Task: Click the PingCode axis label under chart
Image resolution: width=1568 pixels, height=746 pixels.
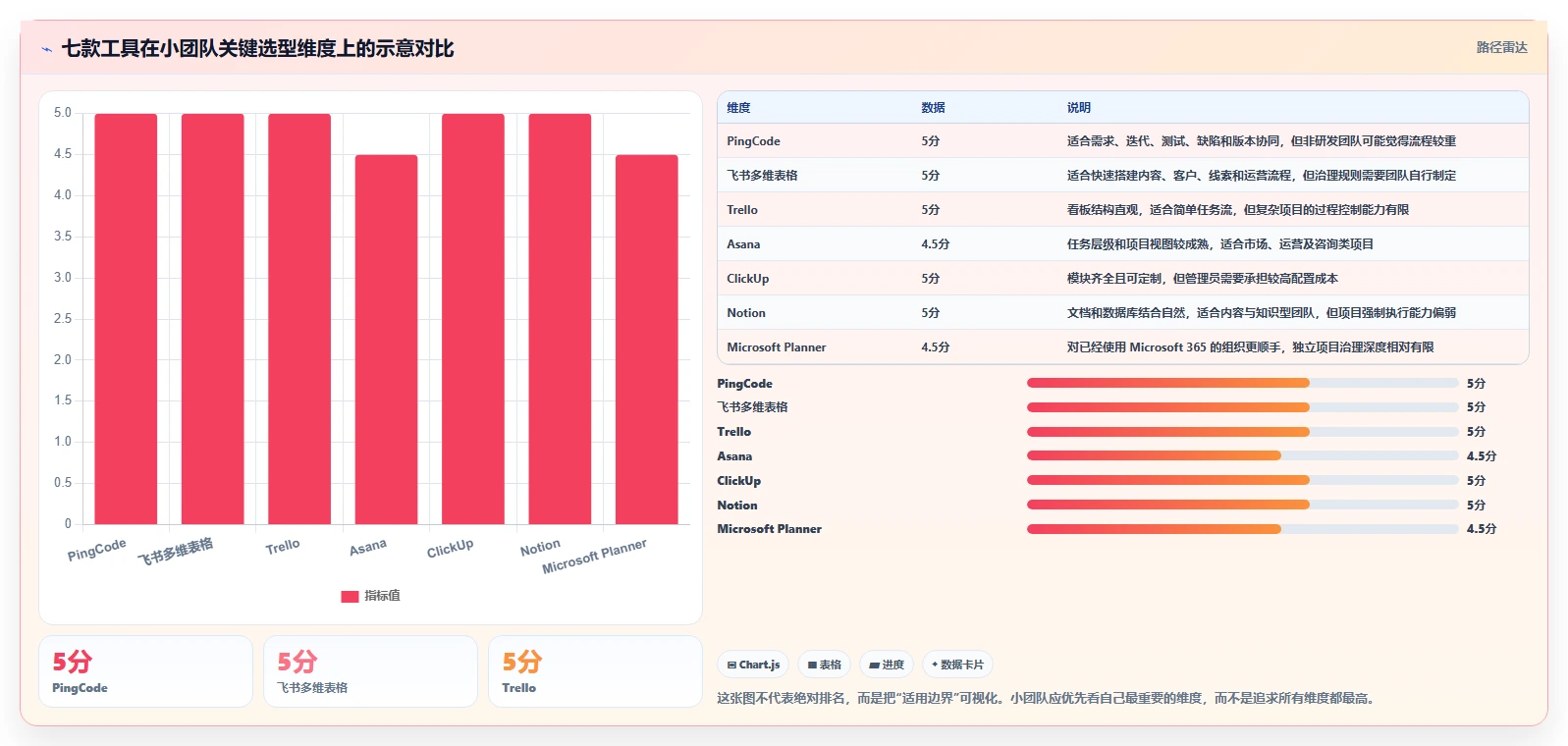Action: [x=97, y=550]
